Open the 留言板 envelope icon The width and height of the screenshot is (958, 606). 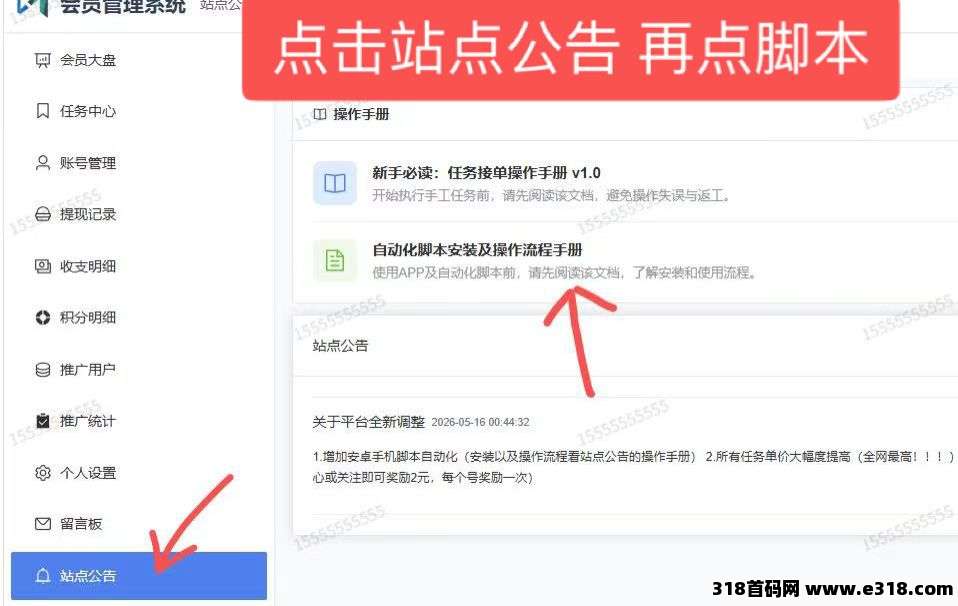(x=42, y=524)
